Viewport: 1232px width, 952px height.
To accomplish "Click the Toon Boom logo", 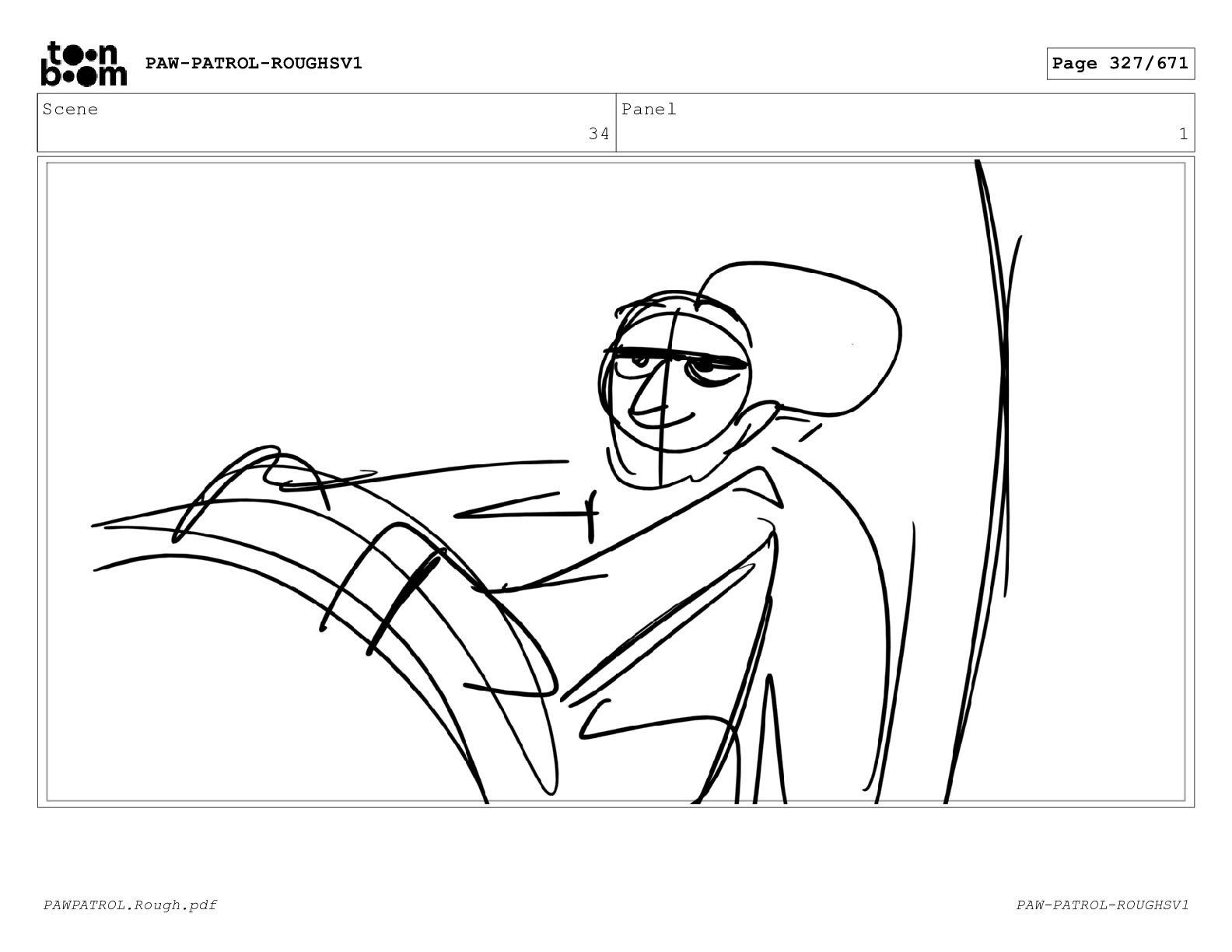I will tap(83, 64).
